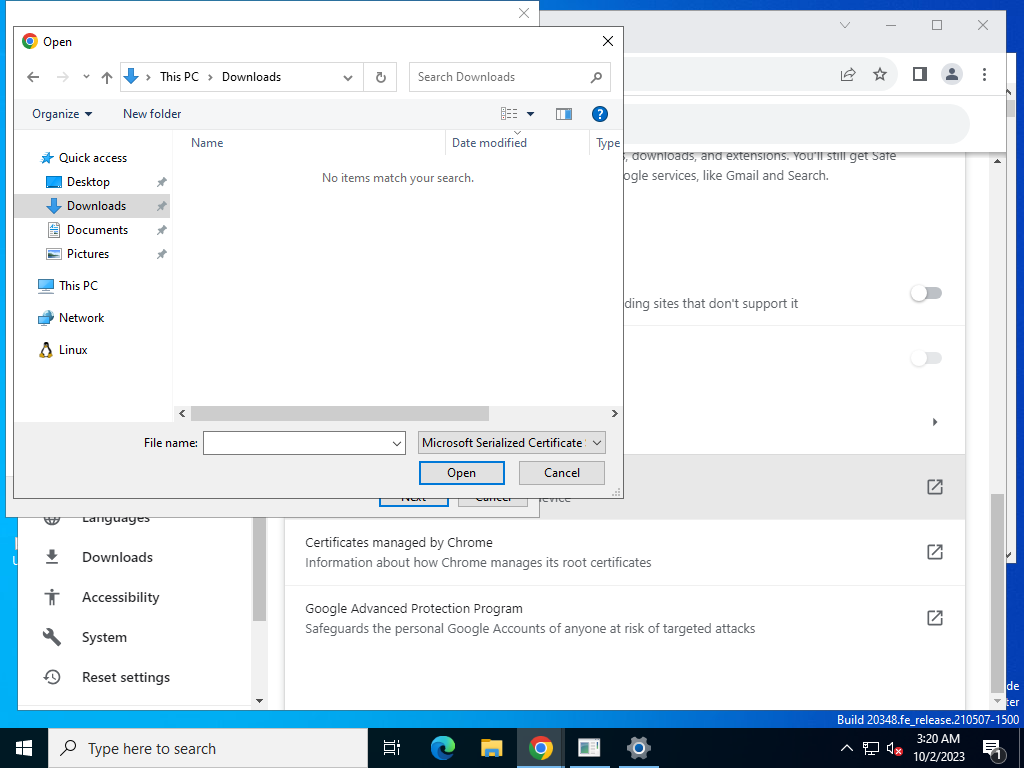Open Certificates managed by Chrome external link icon
The height and width of the screenshot is (768, 1024).
coord(935,552)
